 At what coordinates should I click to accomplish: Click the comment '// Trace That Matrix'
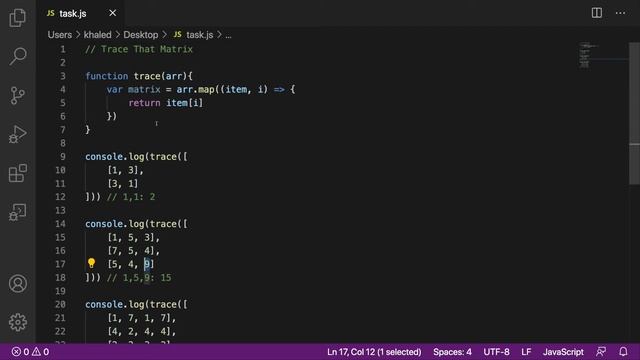tap(139, 49)
